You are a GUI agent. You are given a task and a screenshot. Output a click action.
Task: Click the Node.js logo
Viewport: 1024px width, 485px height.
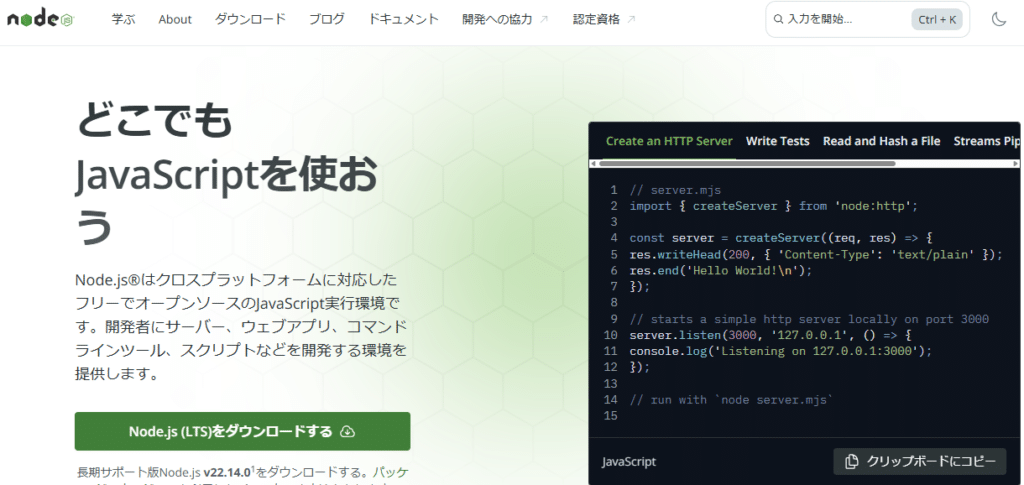[x=40, y=20]
